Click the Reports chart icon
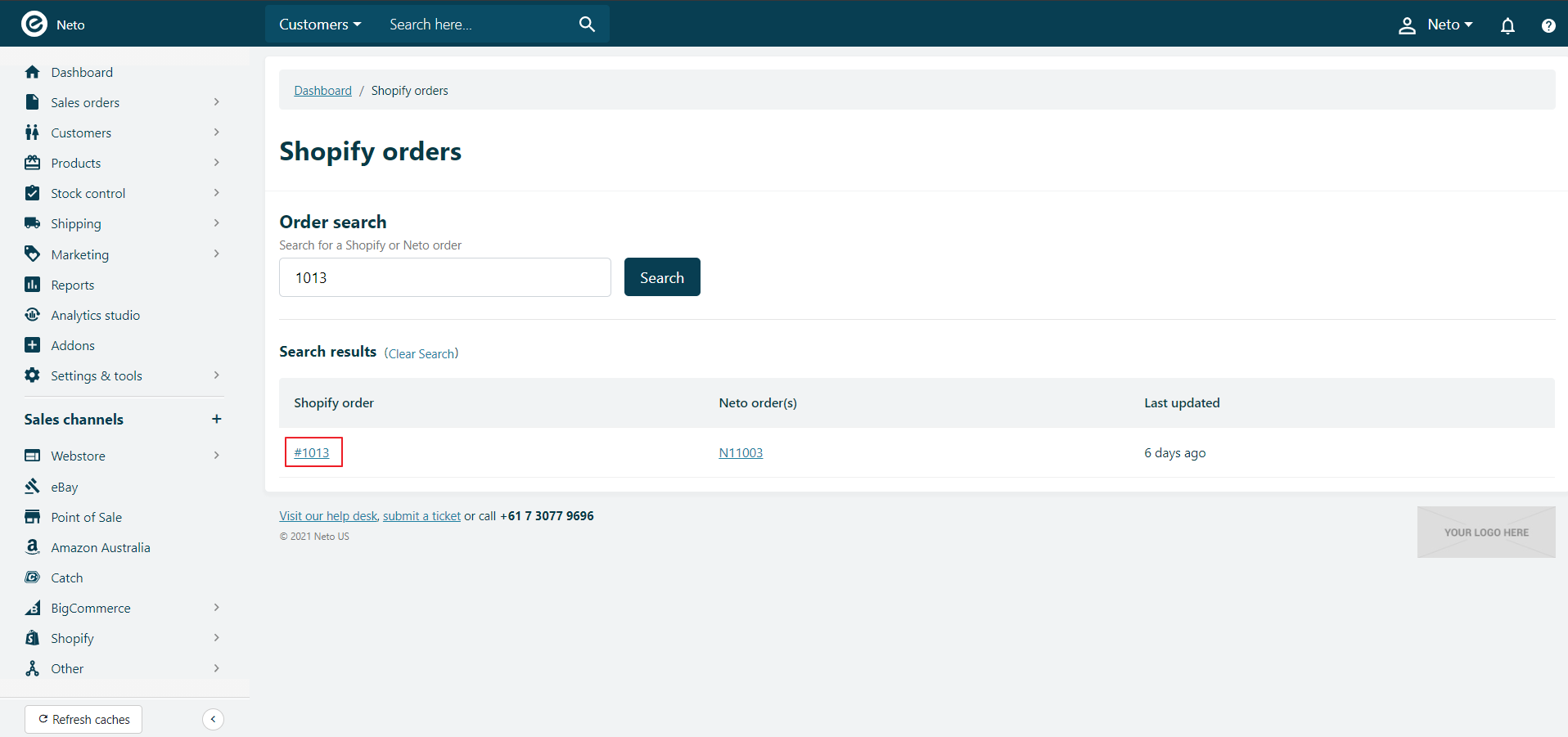This screenshot has width=1568, height=737. point(32,285)
